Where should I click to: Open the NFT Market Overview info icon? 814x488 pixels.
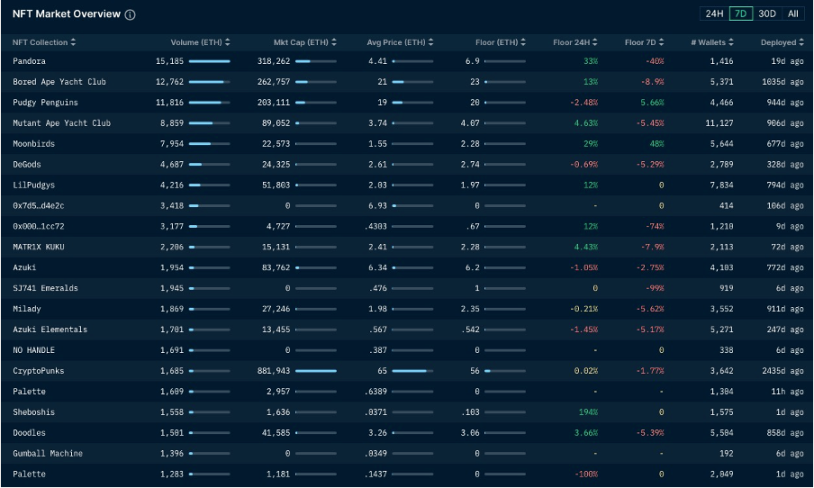[x=130, y=15]
